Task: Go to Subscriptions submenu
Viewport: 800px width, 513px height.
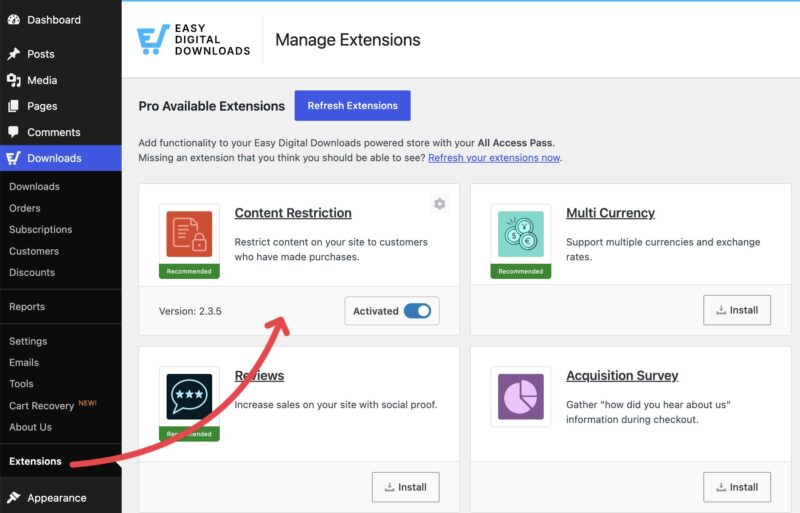Action: tap(40, 230)
